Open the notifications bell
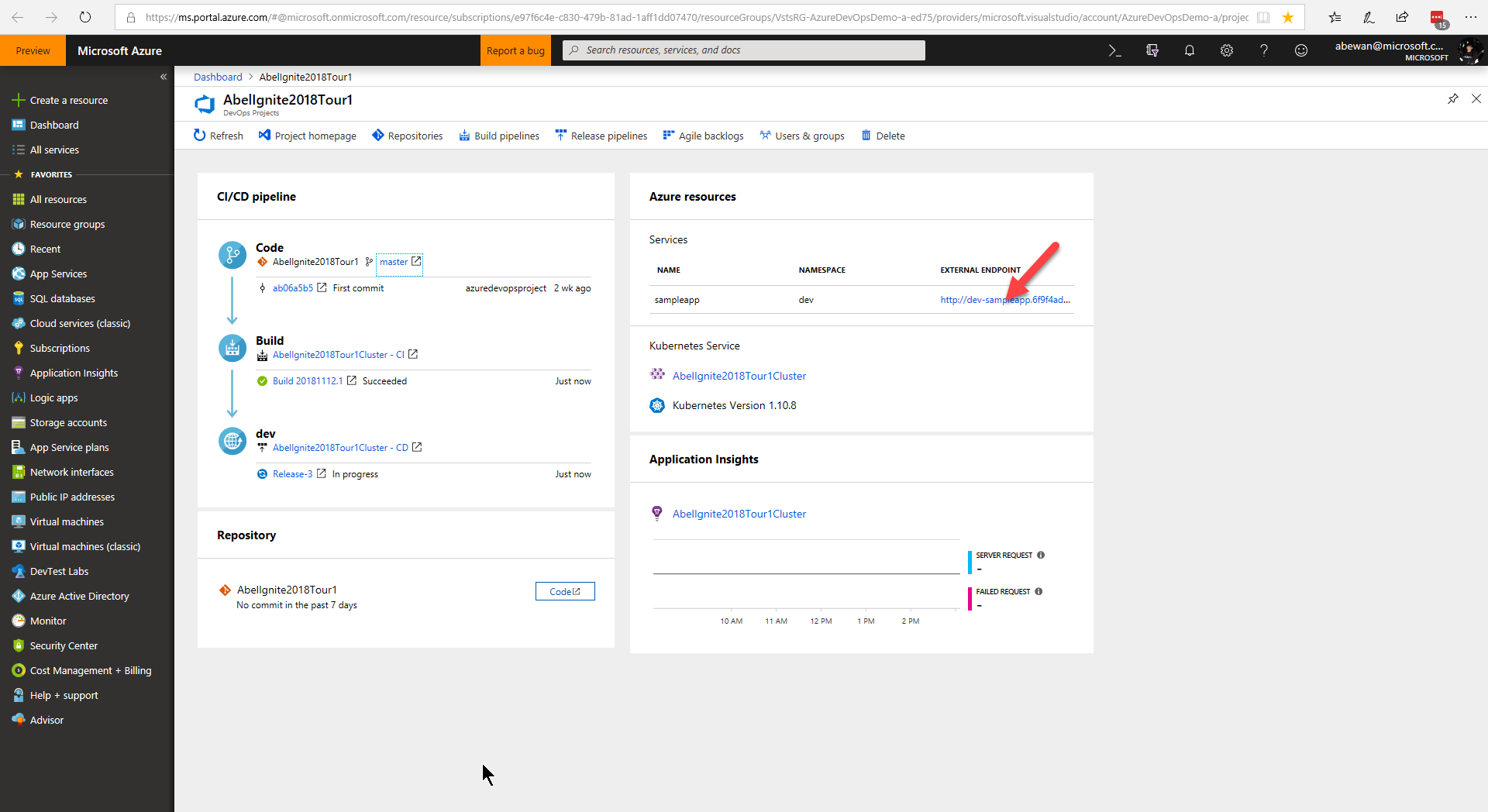This screenshot has height=812, width=1488. coord(1190,50)
